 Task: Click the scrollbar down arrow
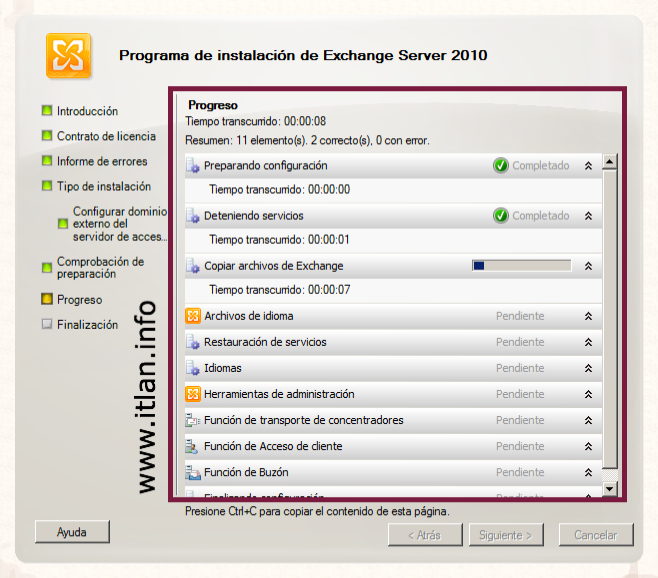(x=610, y=489)
